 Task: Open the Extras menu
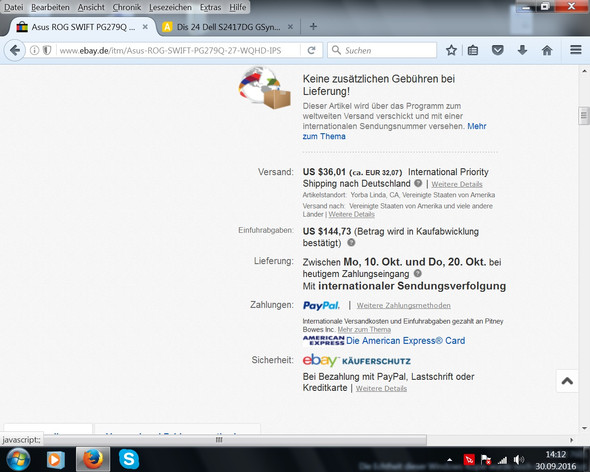[210, 7]
